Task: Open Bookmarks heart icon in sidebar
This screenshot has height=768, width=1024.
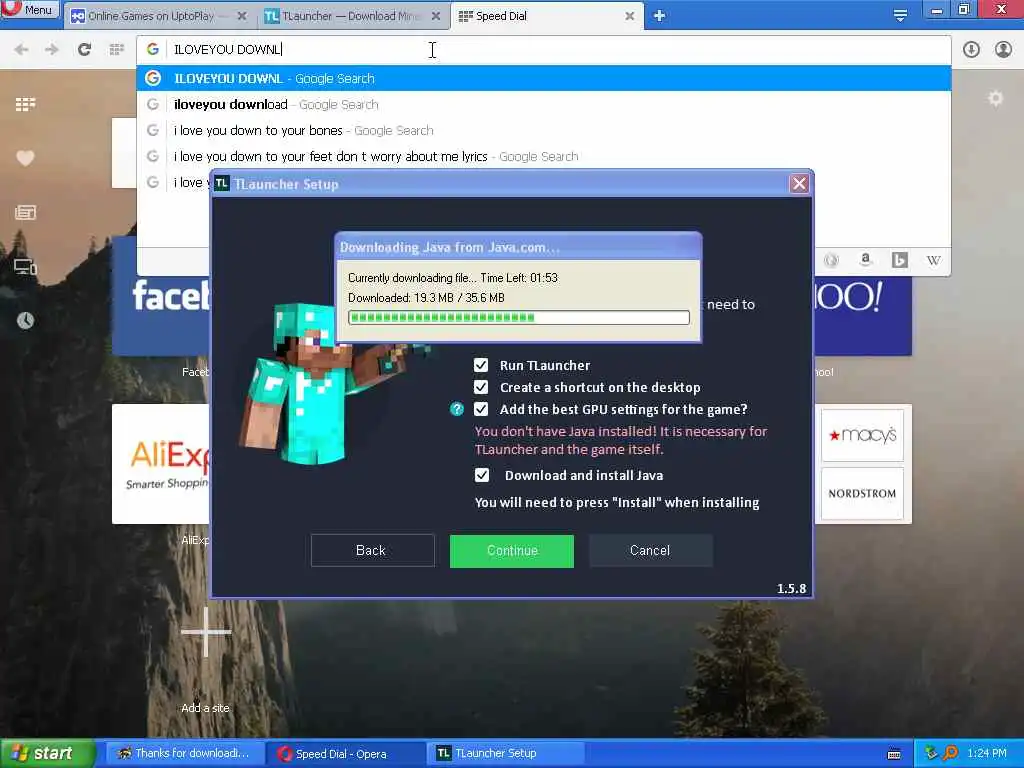Action: pos(25,158)
